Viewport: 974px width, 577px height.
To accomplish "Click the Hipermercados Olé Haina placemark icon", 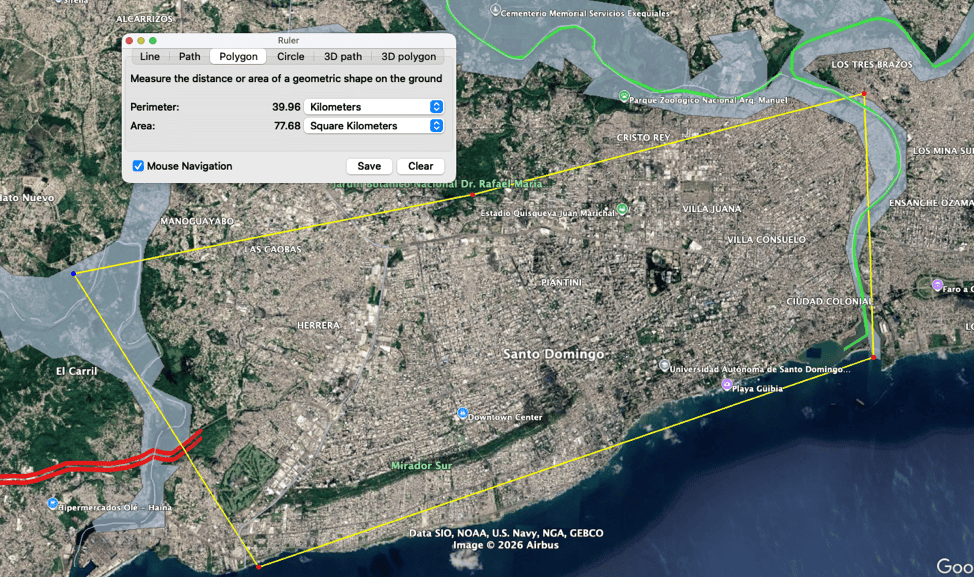I will point(52,503).
